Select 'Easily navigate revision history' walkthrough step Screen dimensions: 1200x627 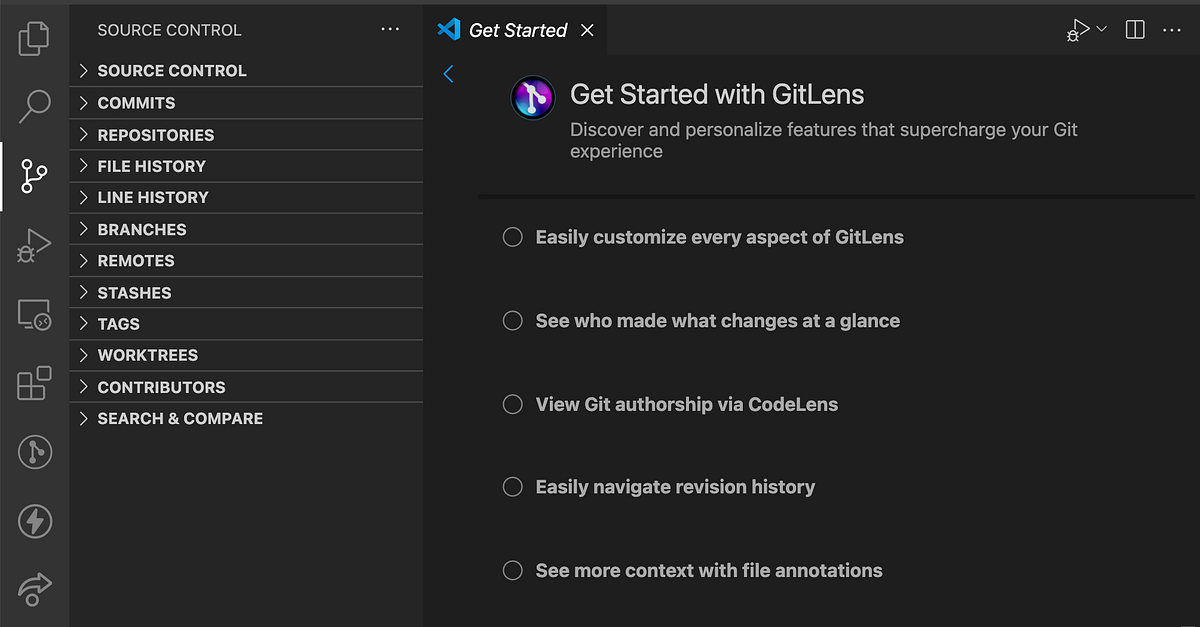[676, 487]
